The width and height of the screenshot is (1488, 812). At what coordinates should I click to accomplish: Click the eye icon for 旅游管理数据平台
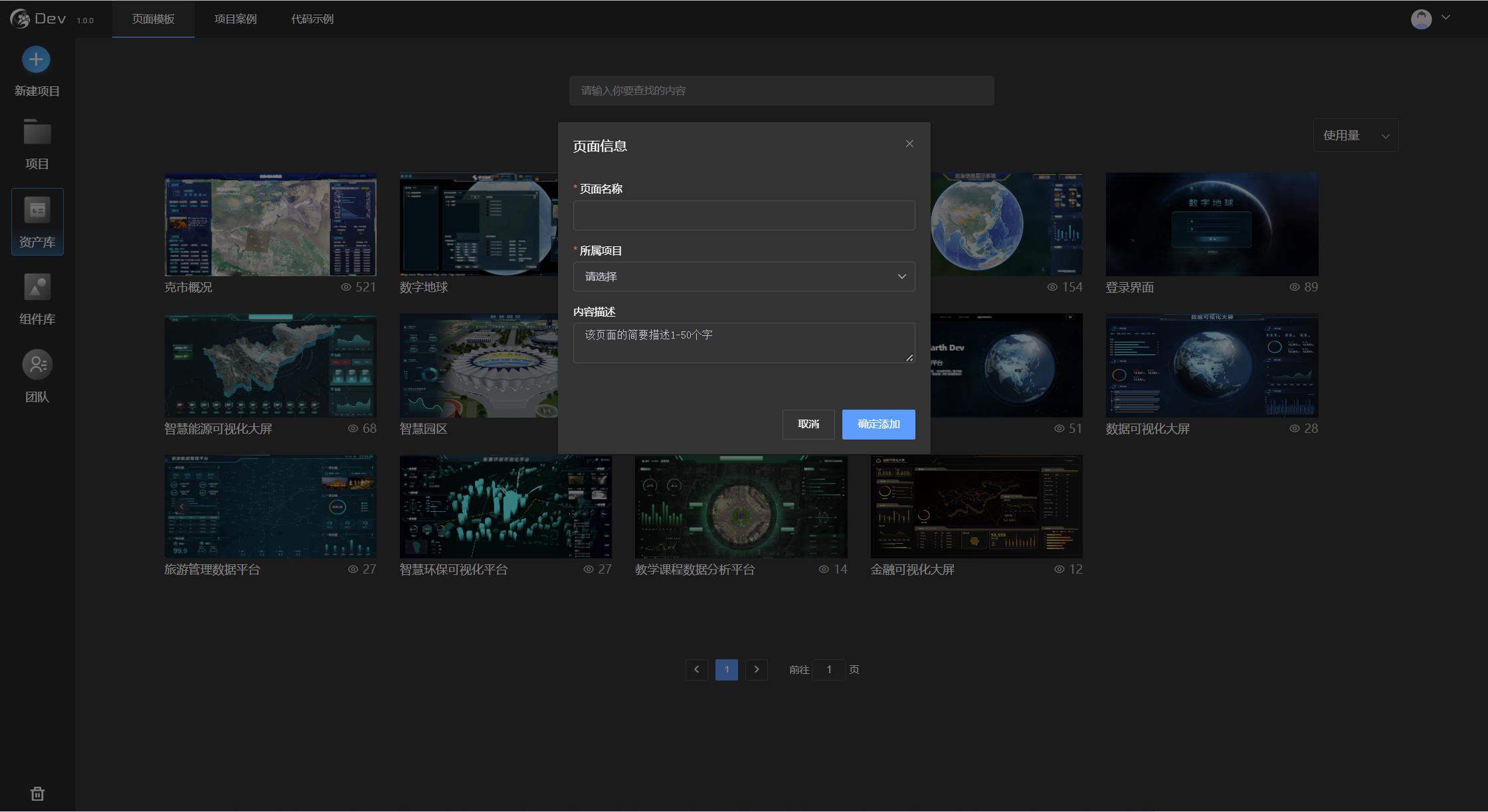(x=353, y=570)
